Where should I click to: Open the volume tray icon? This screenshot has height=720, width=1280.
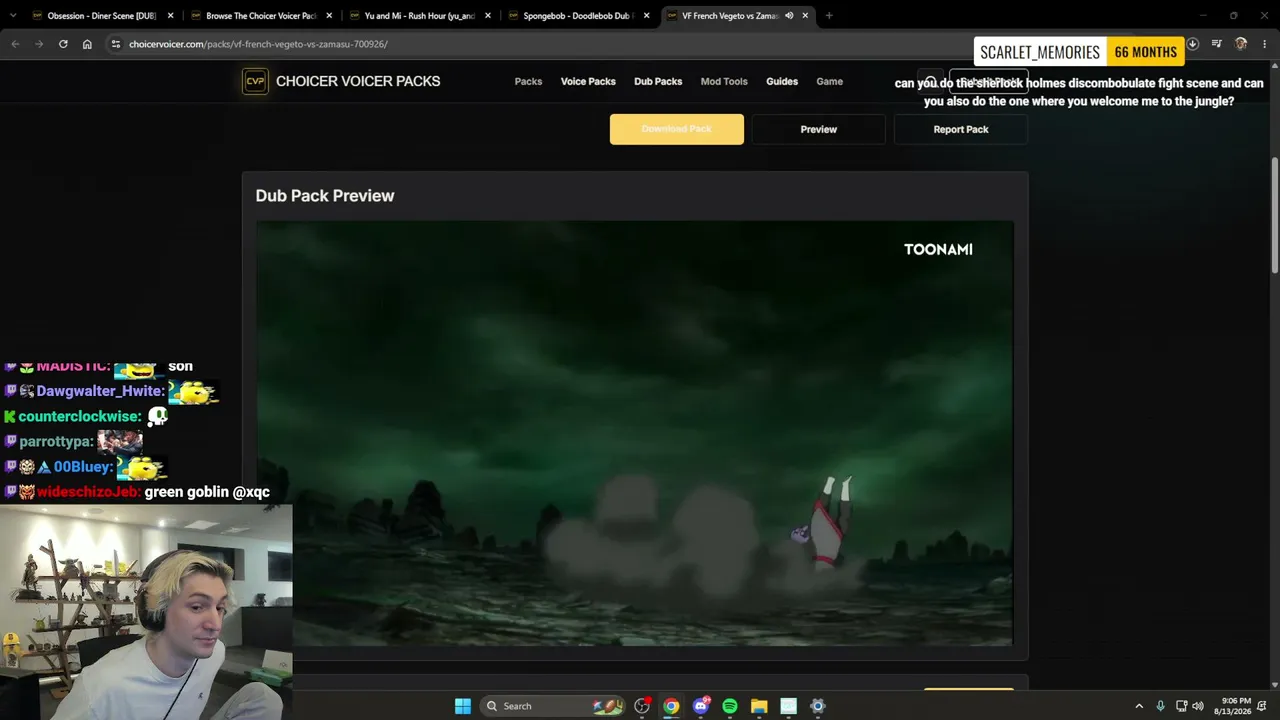pyautogui.click(x=1198, y=706)
